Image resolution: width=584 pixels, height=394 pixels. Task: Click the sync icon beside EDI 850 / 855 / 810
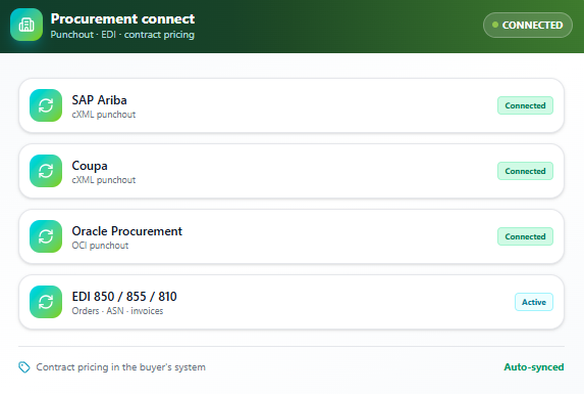(x=46, y=302)
